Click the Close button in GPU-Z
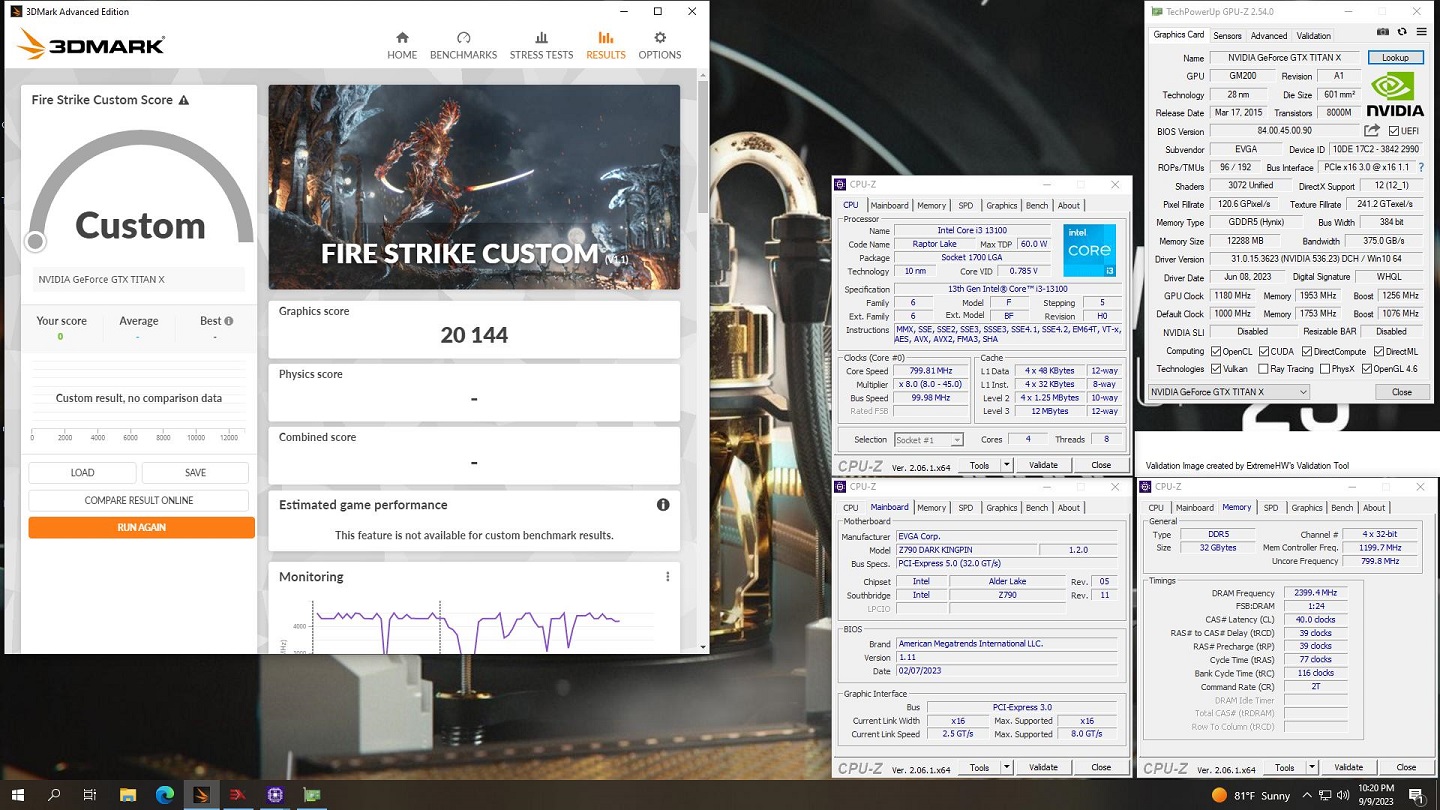 [x=1401, y=392]
